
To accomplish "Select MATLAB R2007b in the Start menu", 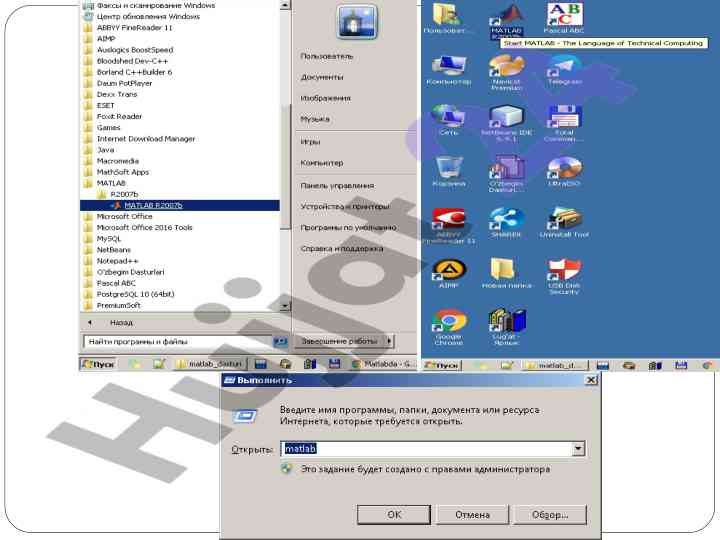I will pyautogui.click(x=153, y=205).
